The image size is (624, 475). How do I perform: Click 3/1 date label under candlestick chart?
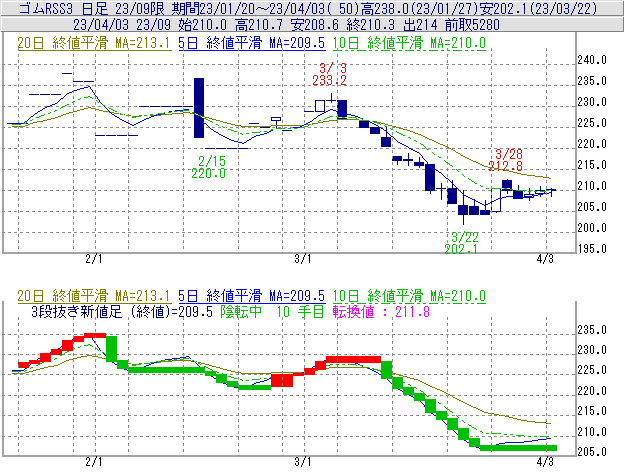coord(303,259)
